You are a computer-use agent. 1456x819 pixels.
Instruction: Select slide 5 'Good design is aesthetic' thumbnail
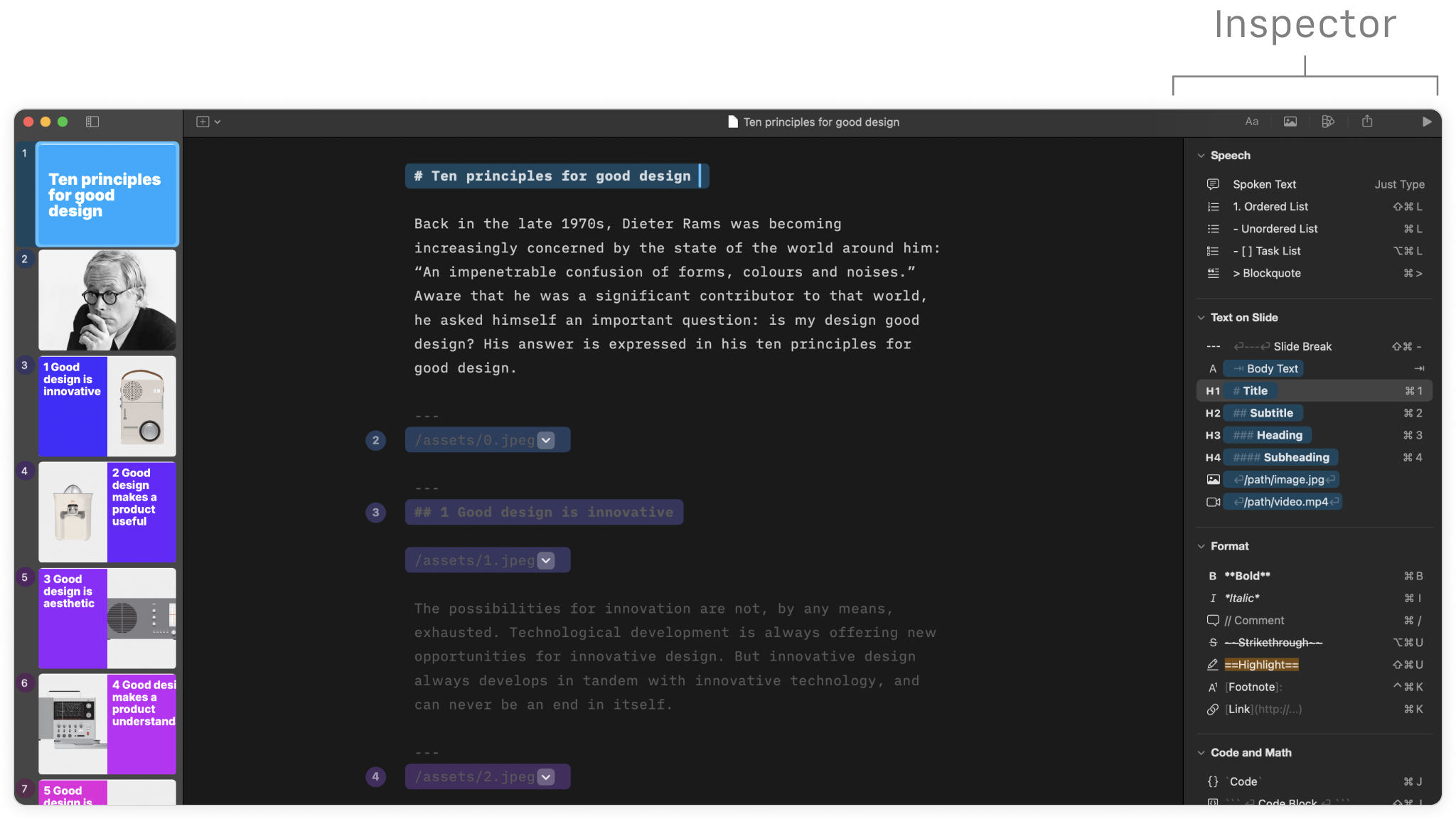107,618
